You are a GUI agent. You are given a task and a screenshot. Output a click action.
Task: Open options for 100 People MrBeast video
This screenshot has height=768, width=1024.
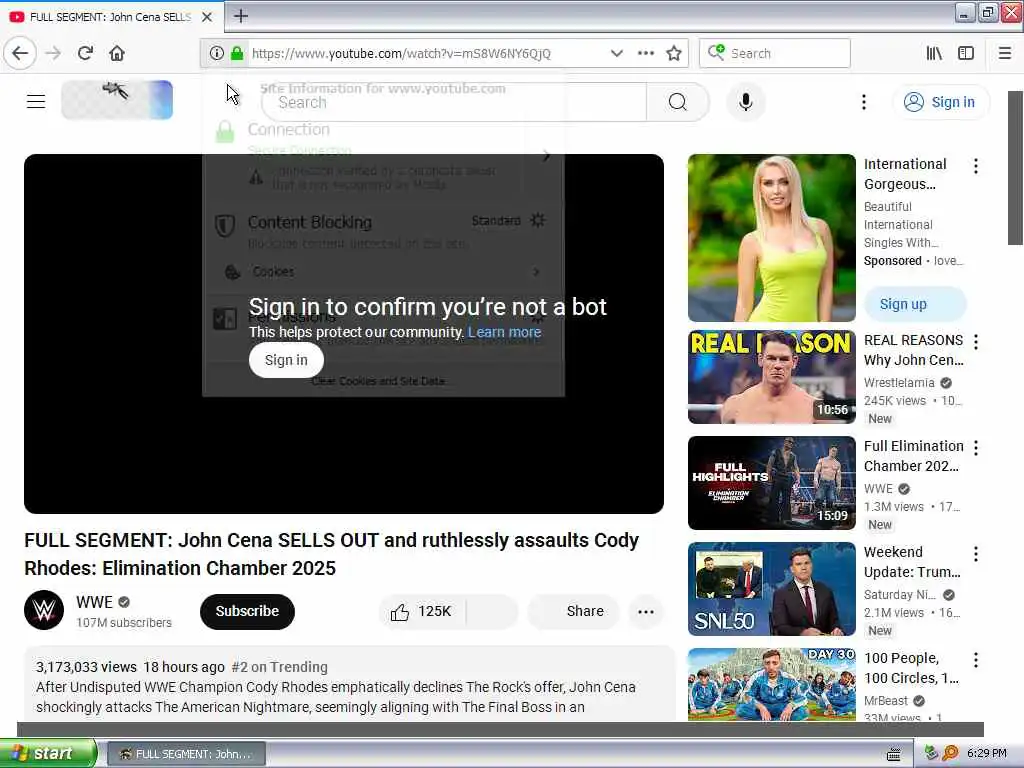[x=976, y=660]
